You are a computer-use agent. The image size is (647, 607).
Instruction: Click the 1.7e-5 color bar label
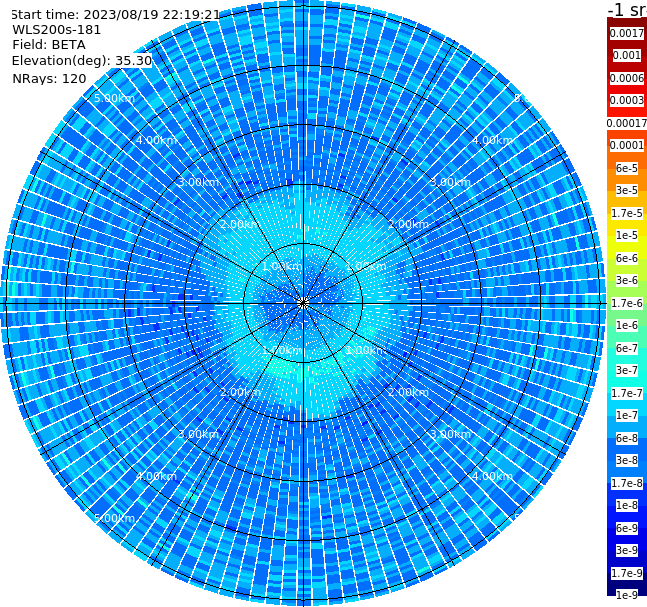(x=627, y=213)
